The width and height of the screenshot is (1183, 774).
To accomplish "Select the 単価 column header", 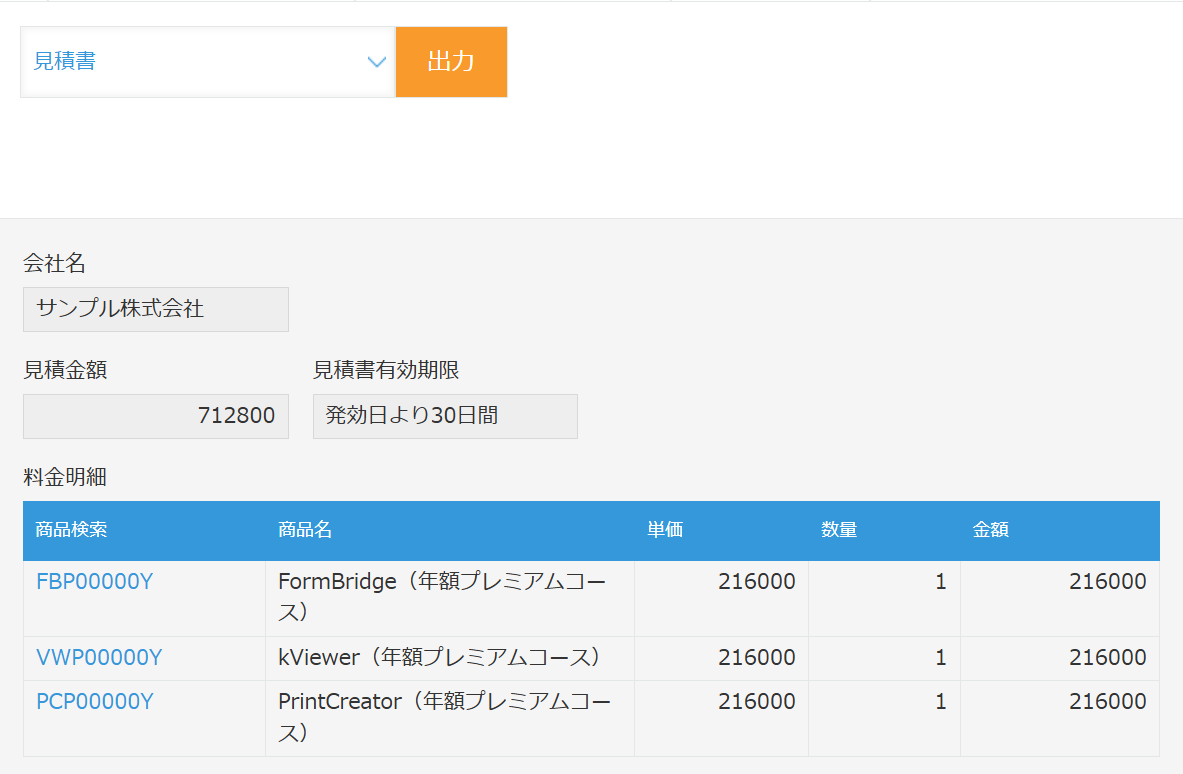I will click(665, 530).
